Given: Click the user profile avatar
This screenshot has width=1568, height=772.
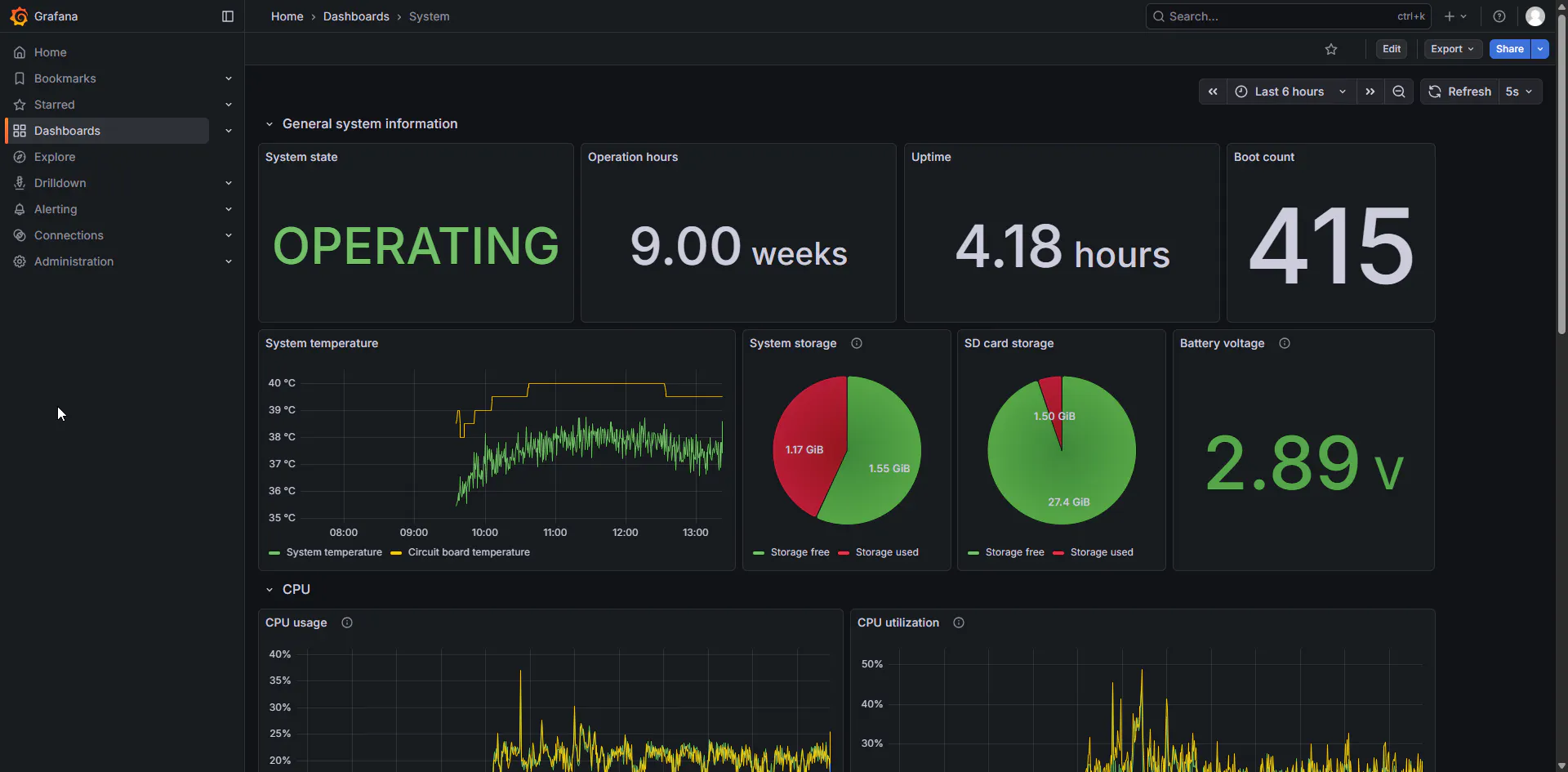Looking at the screenshot, I should coord(1535,16).
